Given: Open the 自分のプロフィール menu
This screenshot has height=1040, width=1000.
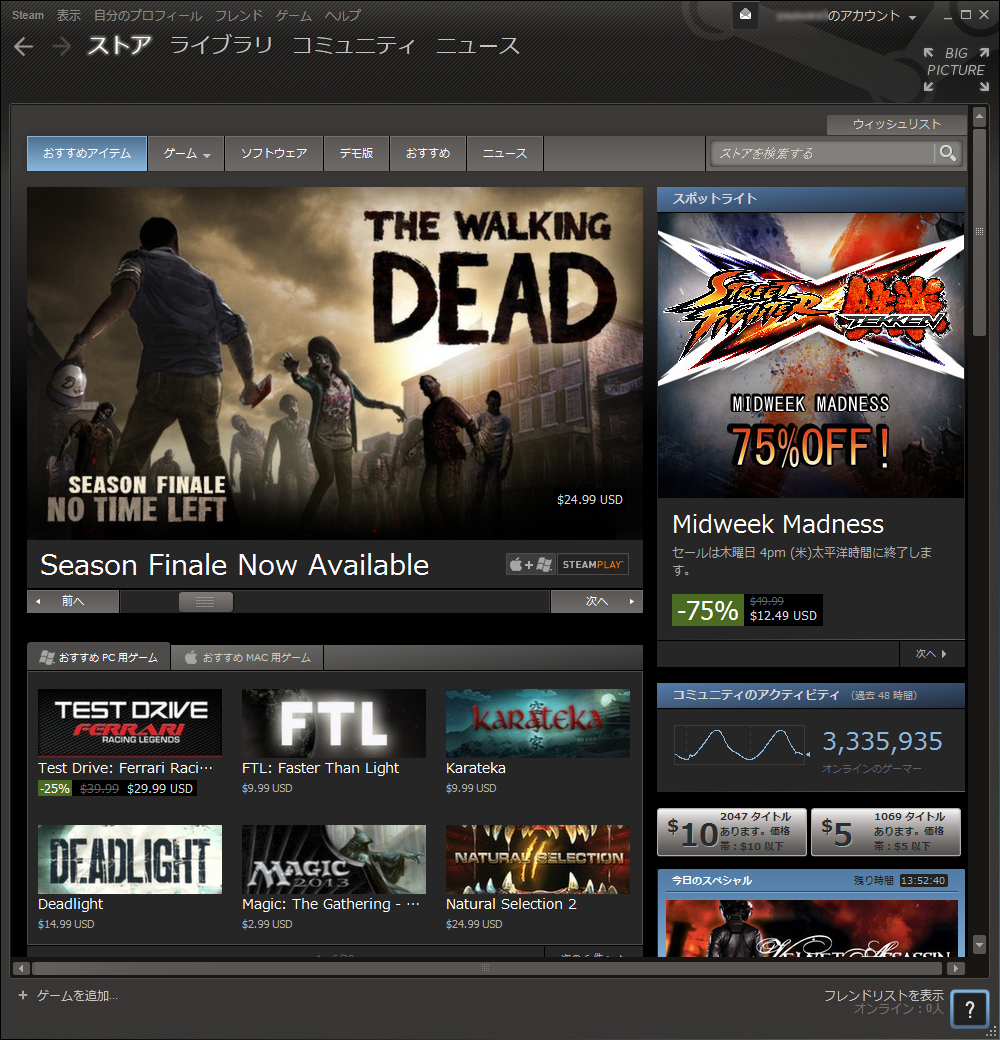Looking at the screenshot, I should 147,15.
